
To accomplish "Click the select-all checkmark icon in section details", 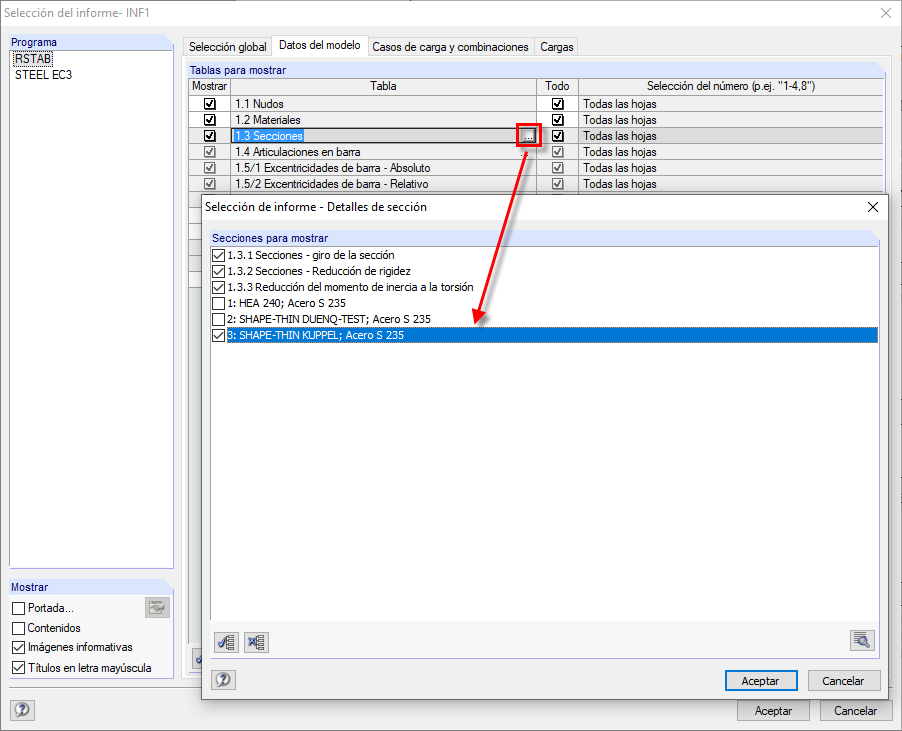I will coord(227,642).
